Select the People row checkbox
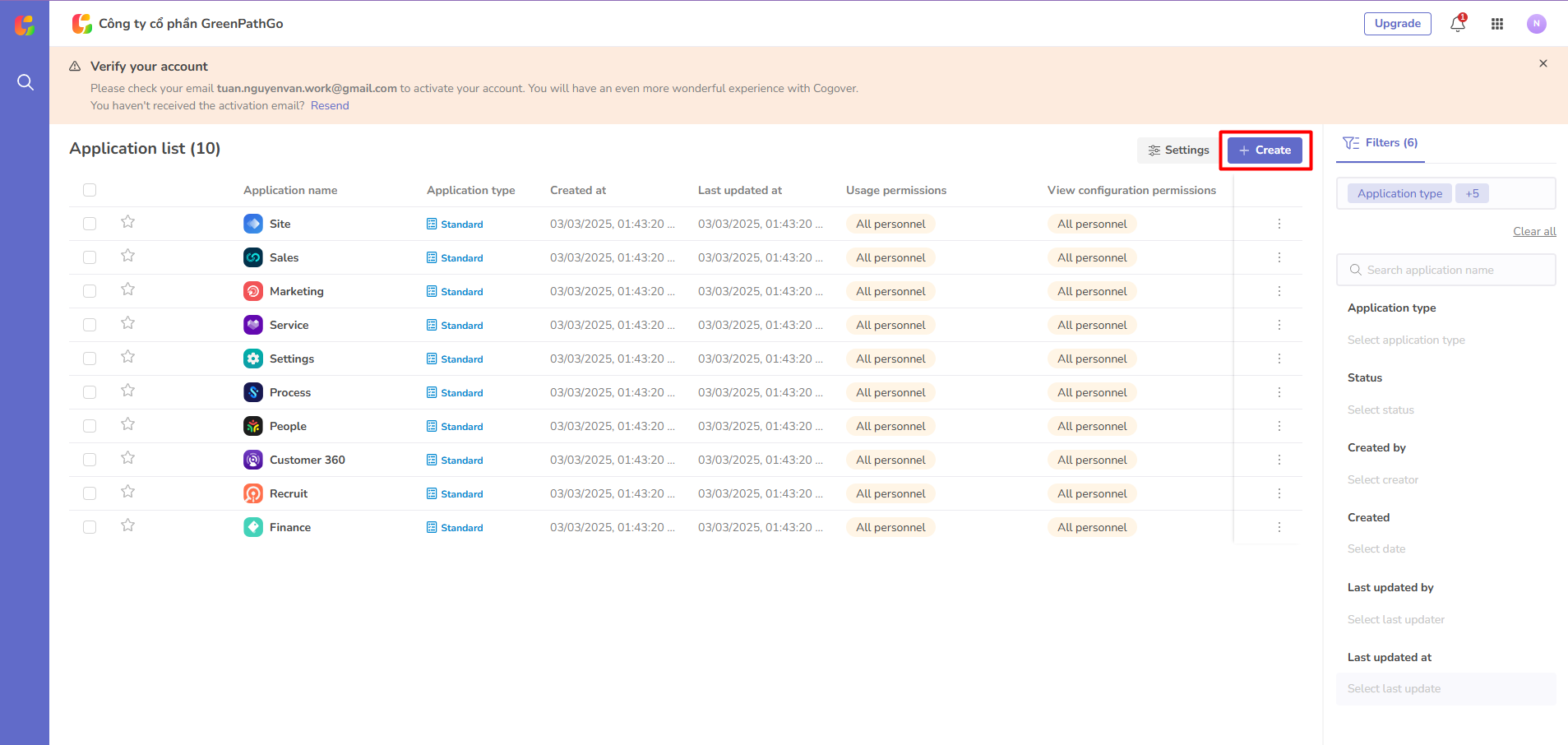The width and height of the screenshot is (1568, 745). (90, 426)
